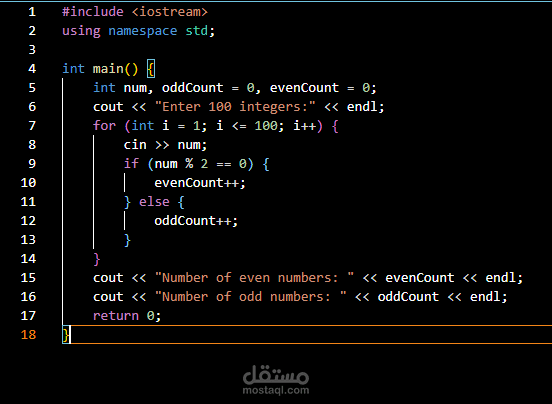Place cursor on cin in line 8

(x=135, y=145)
